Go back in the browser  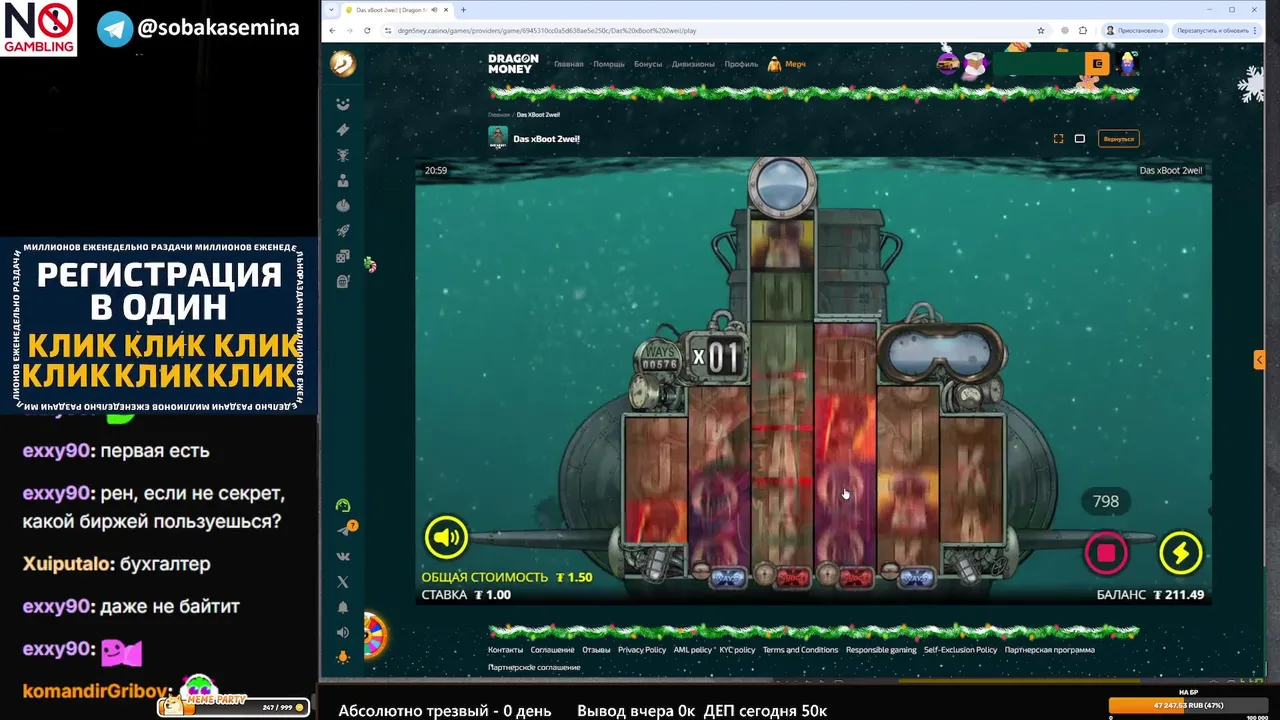click(x=334, y=30)
